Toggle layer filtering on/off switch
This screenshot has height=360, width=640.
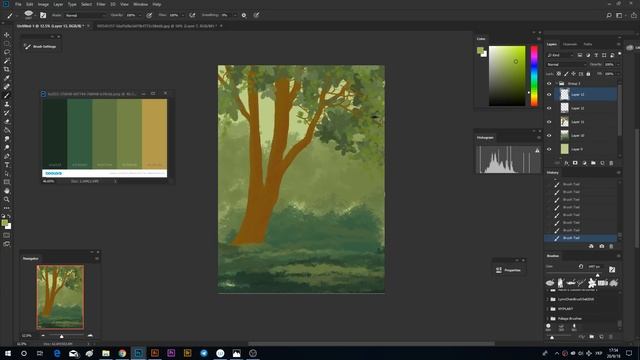click(620, 54)
